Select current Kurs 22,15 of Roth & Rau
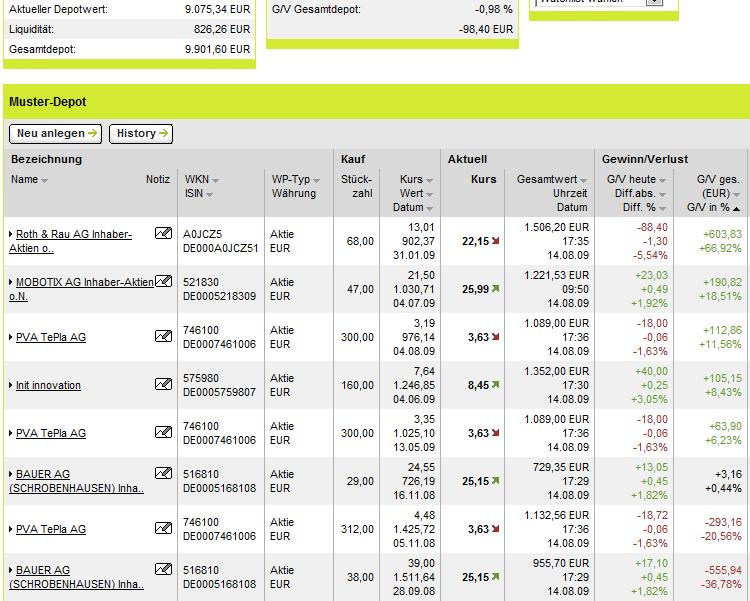The width and height of the screenshot is (750, 601). click(475, 241)
